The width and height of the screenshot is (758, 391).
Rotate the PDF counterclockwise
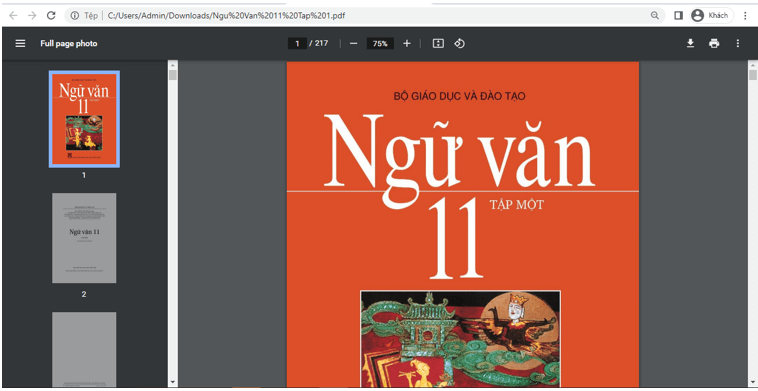pyautogui.click(x=459, y=43)
